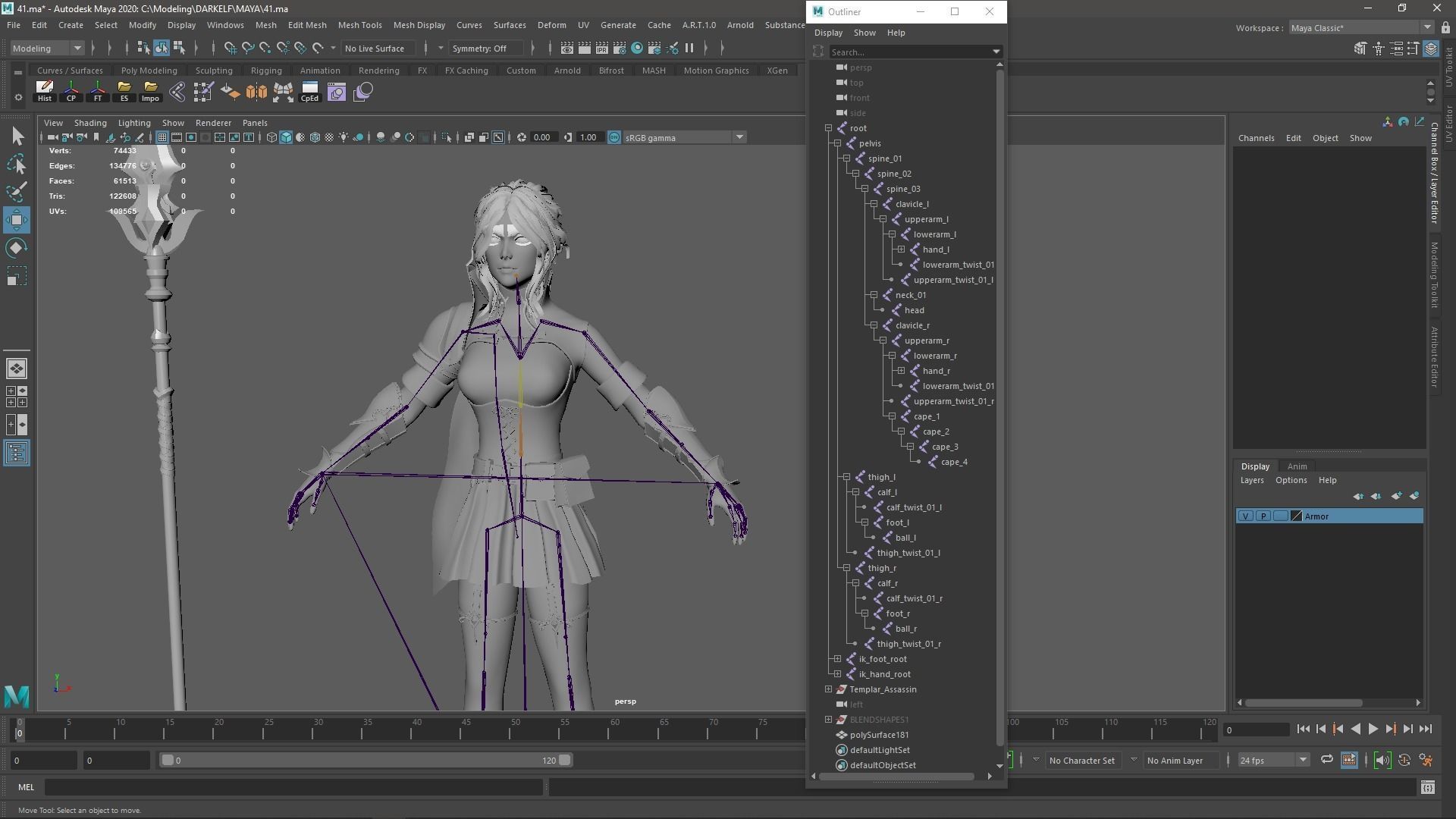Click the Impo import shelf icon
Screen dimensions: 1456x819
pos(150,92)
